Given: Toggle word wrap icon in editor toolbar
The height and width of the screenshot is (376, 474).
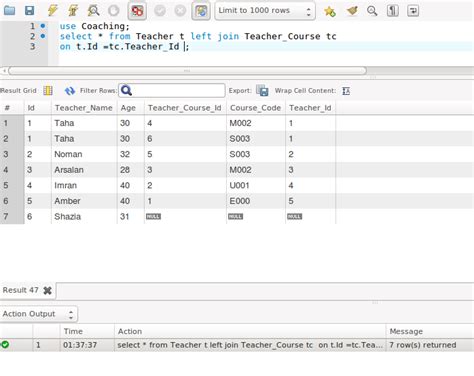Looking at the screenshot, I should pyautogui.click(x=413, y=11).
